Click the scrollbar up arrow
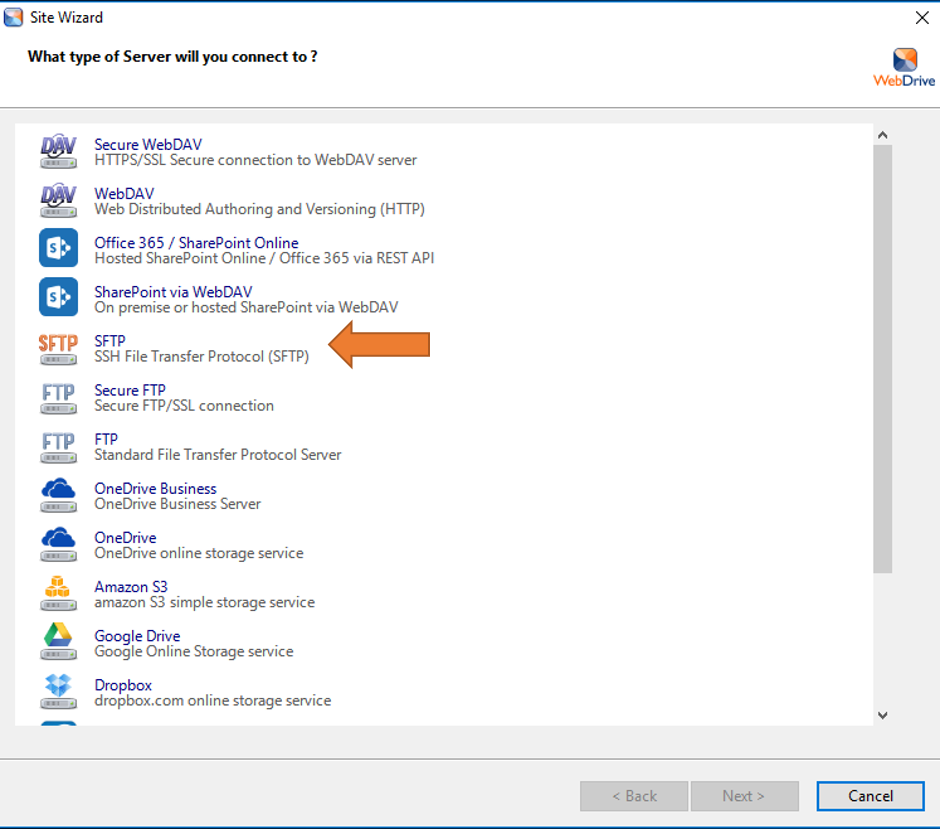This screenshot has height=829, width=940. [882, 135]
